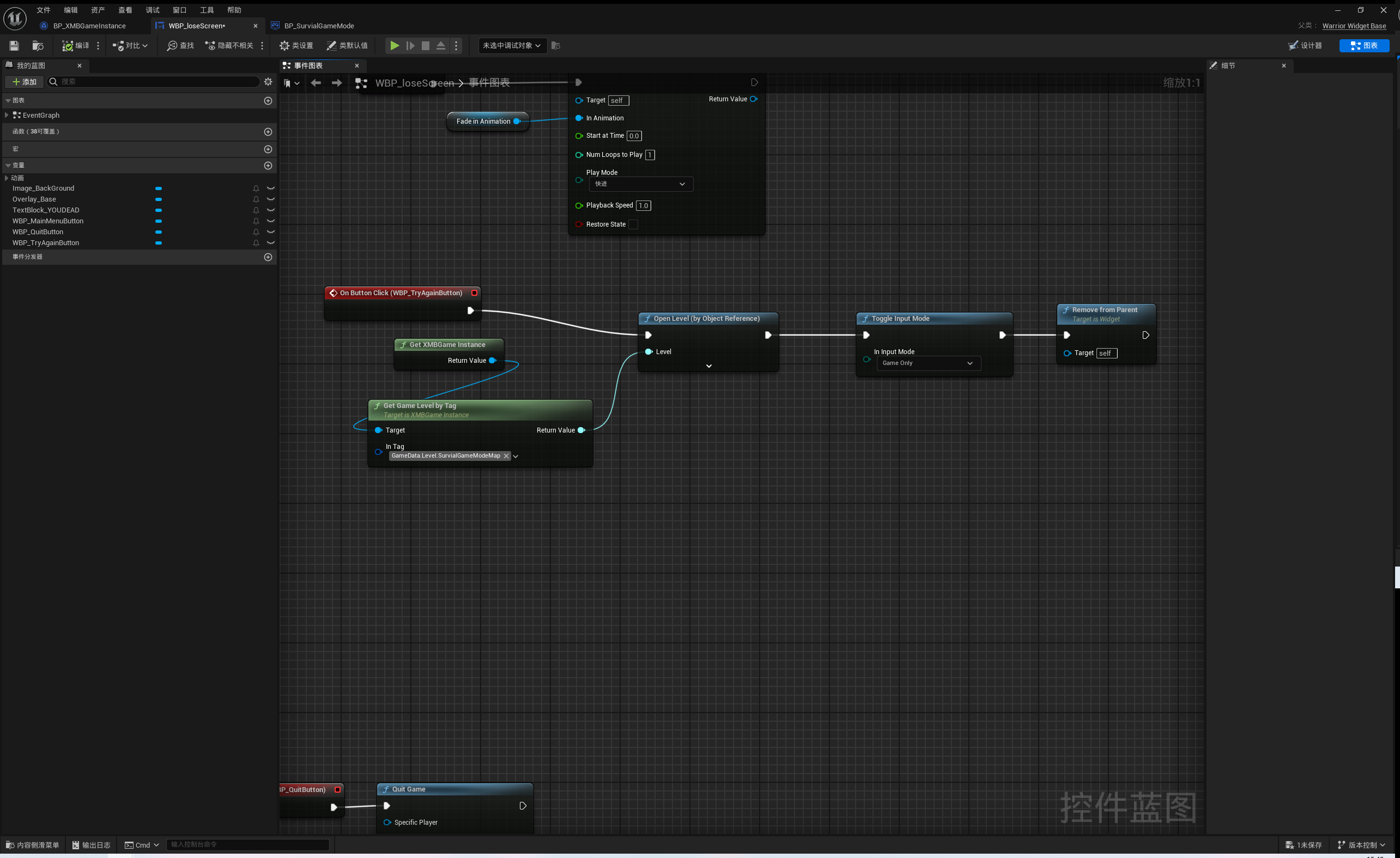
Task: Open the File (文件) menu
Action: pos(44,10)
